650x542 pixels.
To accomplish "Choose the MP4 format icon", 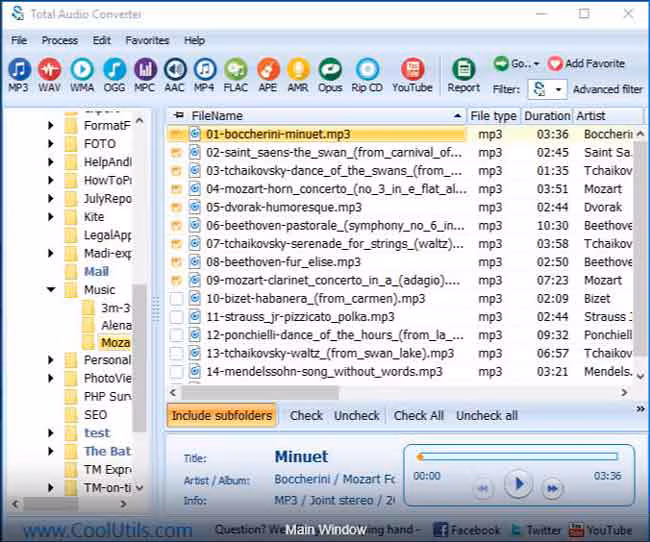I will (204, 69).
